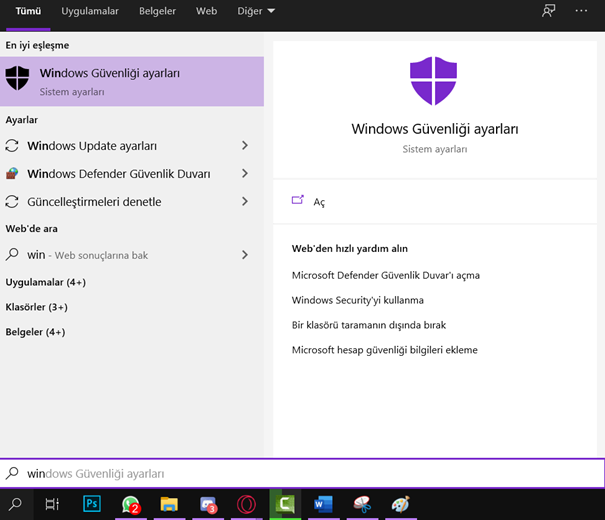Open Task View from the taskbar
605x520 pixels.
tap(52, 504)
